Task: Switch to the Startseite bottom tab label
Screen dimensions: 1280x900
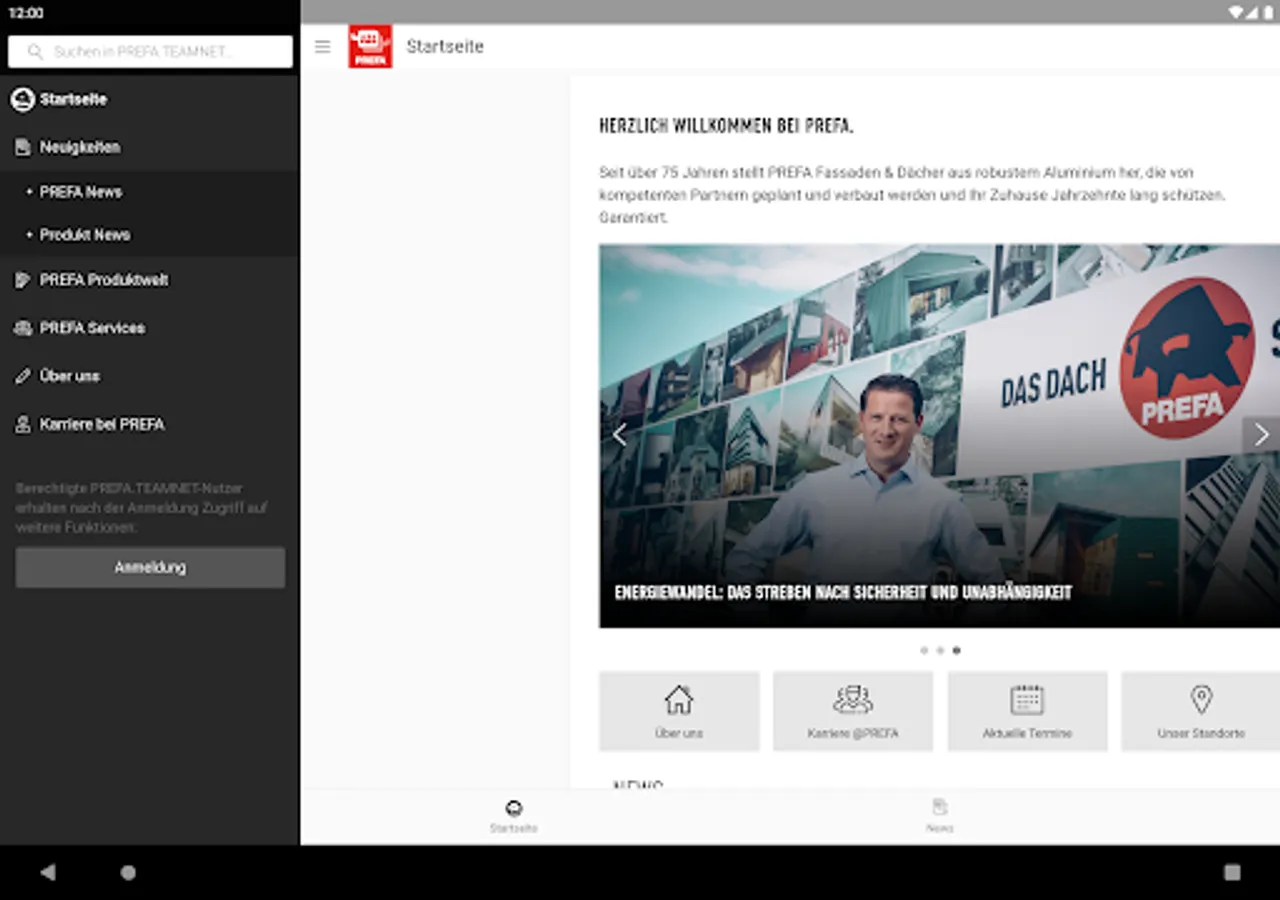Action: click(514, 828)
